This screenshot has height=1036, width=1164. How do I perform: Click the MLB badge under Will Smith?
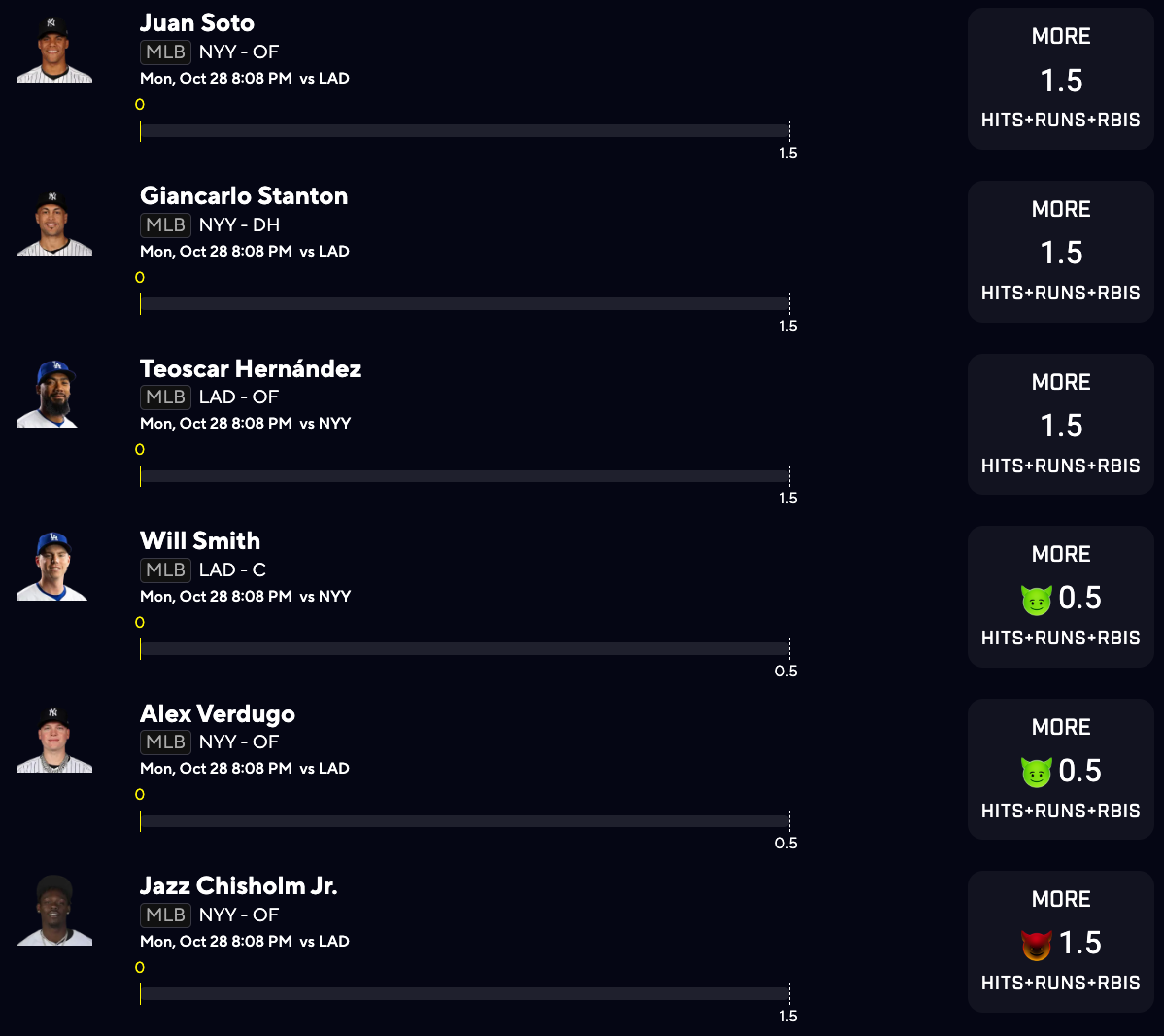165,570
